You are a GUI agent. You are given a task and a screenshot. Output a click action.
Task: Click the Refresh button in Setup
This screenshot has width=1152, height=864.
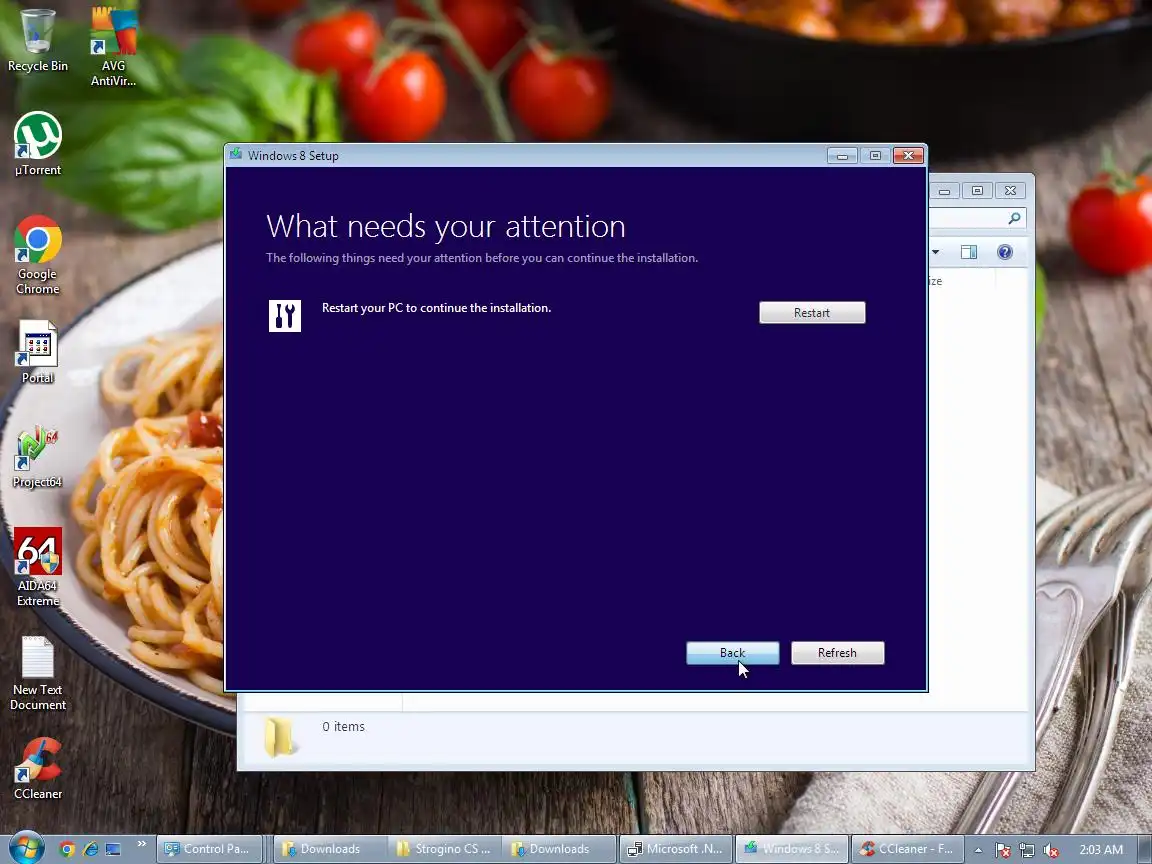pyautogui.click(x=838, y=652)
